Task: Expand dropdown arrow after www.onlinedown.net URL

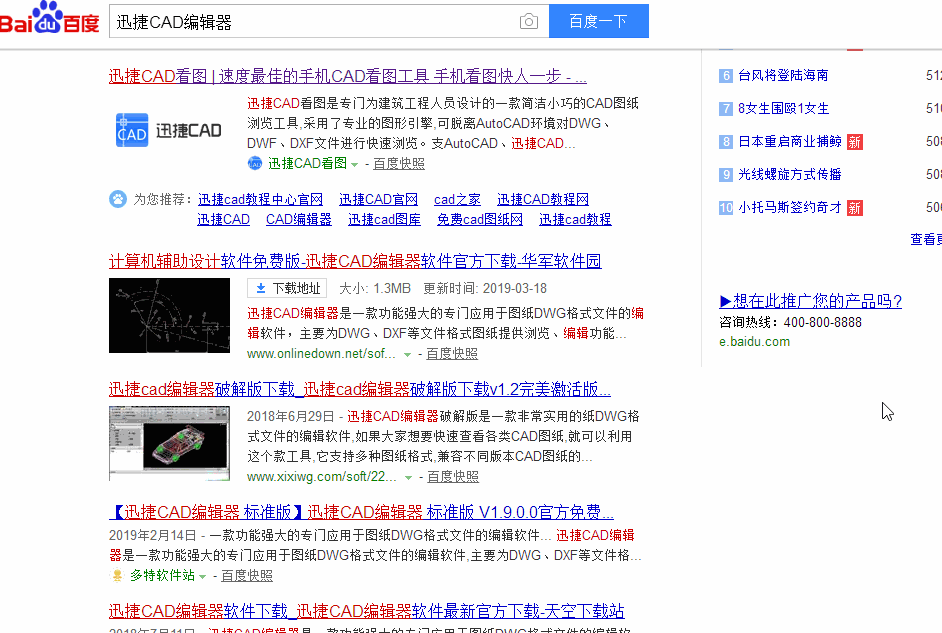Action: click(x=407, y=354)
